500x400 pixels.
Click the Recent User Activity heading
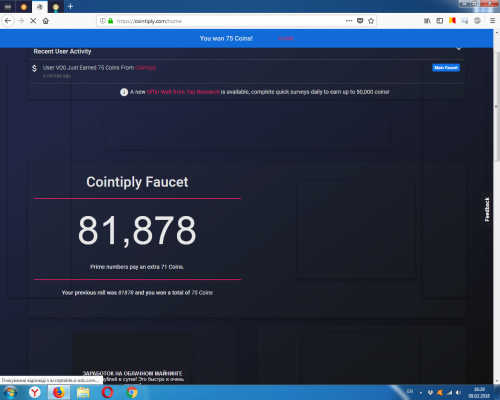click(x=62, y=51)
